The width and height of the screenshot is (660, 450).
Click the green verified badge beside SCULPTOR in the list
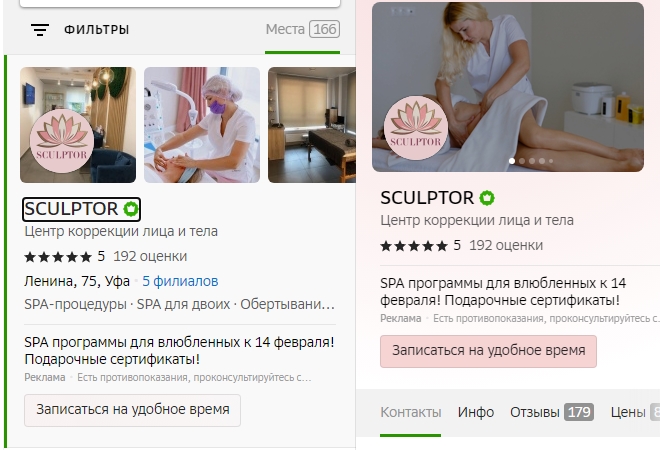(130, 209)
